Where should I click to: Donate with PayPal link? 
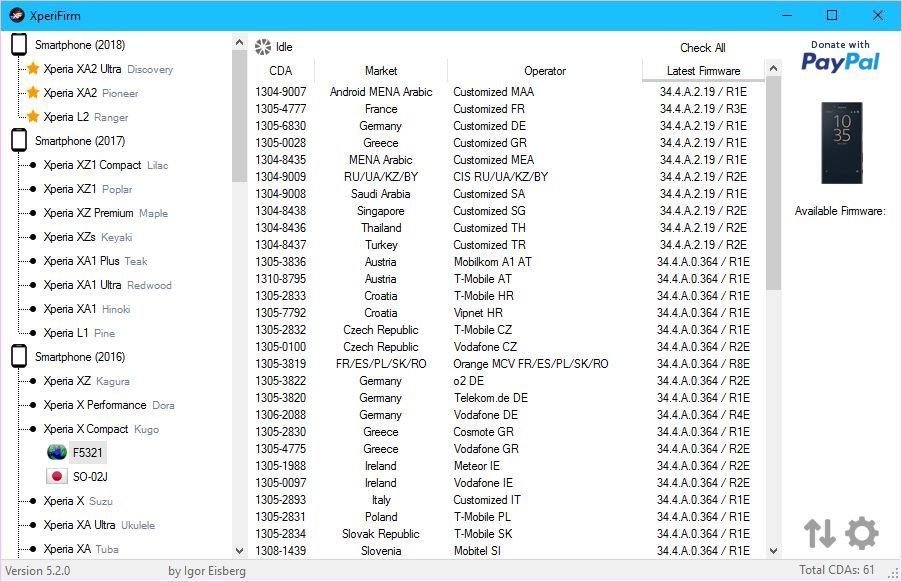840,56
